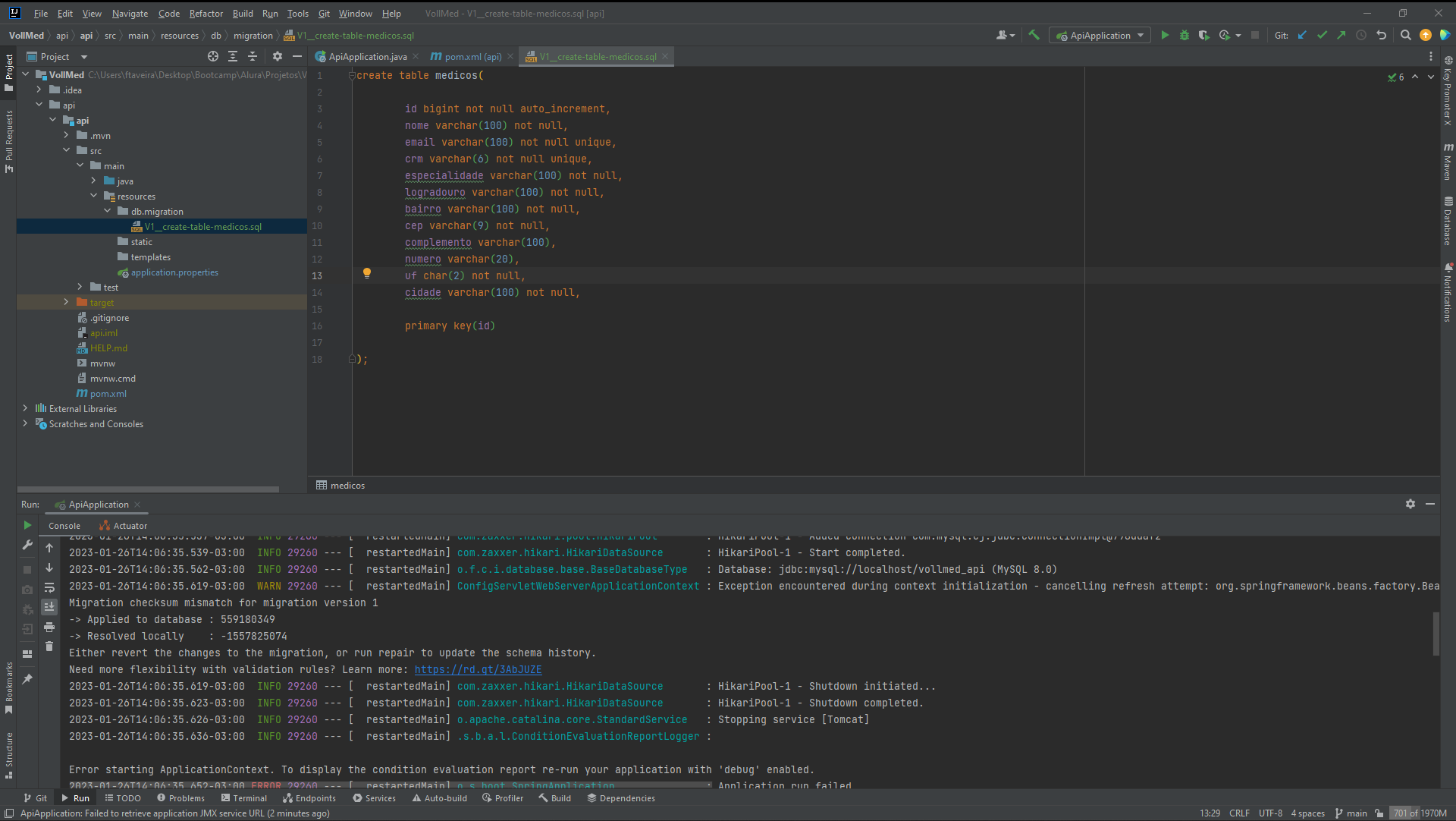Open the rd.gt/3AbJUZE link
This screenshot has width=1456, height=821.
point(478,669)
